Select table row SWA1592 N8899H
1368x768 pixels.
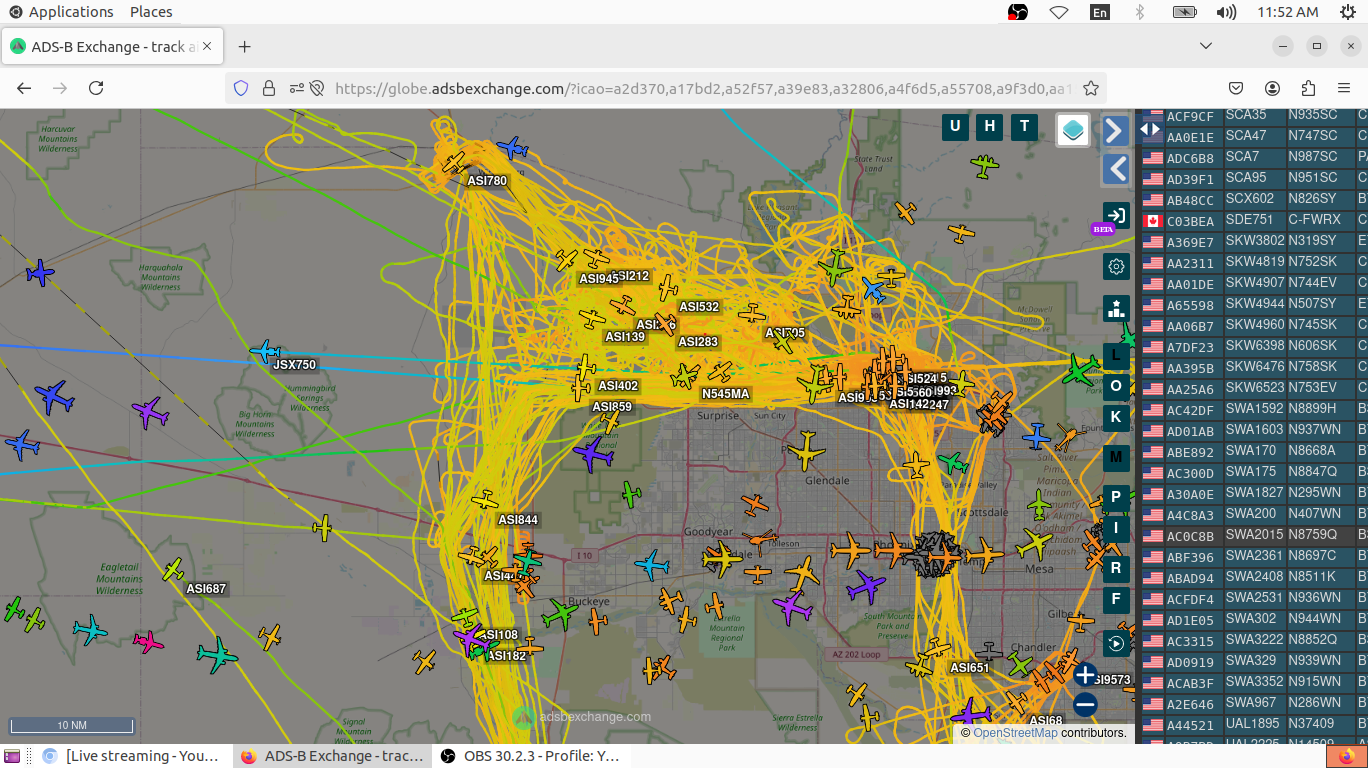coord(1254,409)
